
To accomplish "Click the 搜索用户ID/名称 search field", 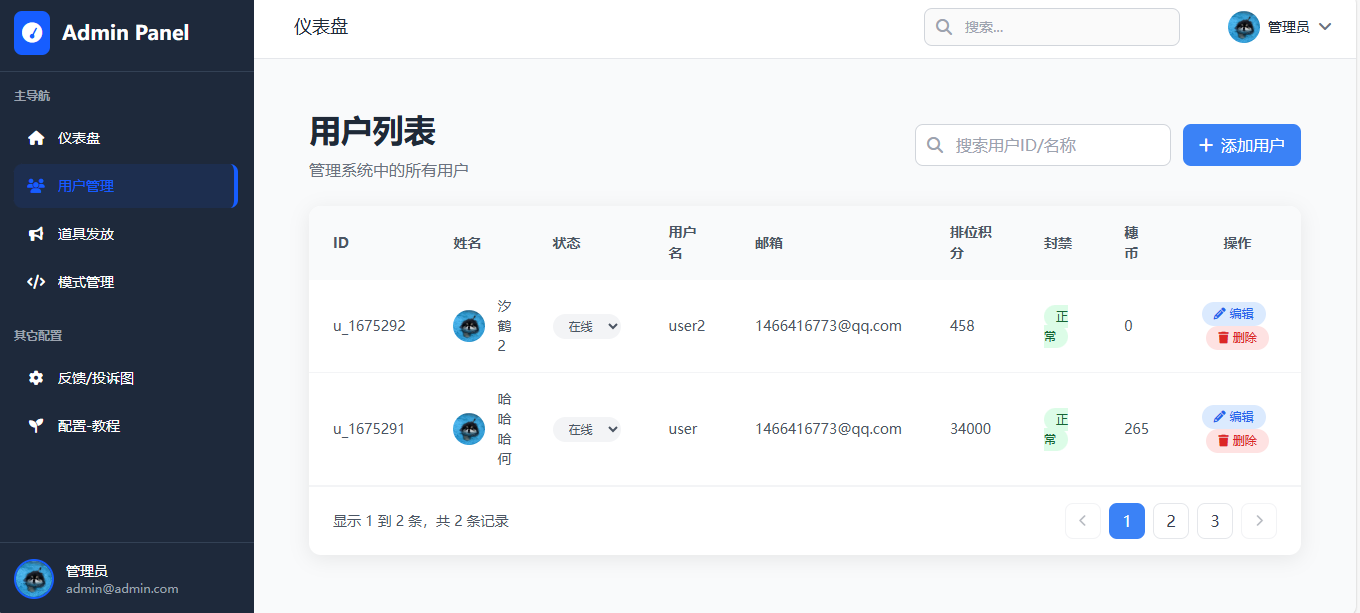I will 1042,144.
